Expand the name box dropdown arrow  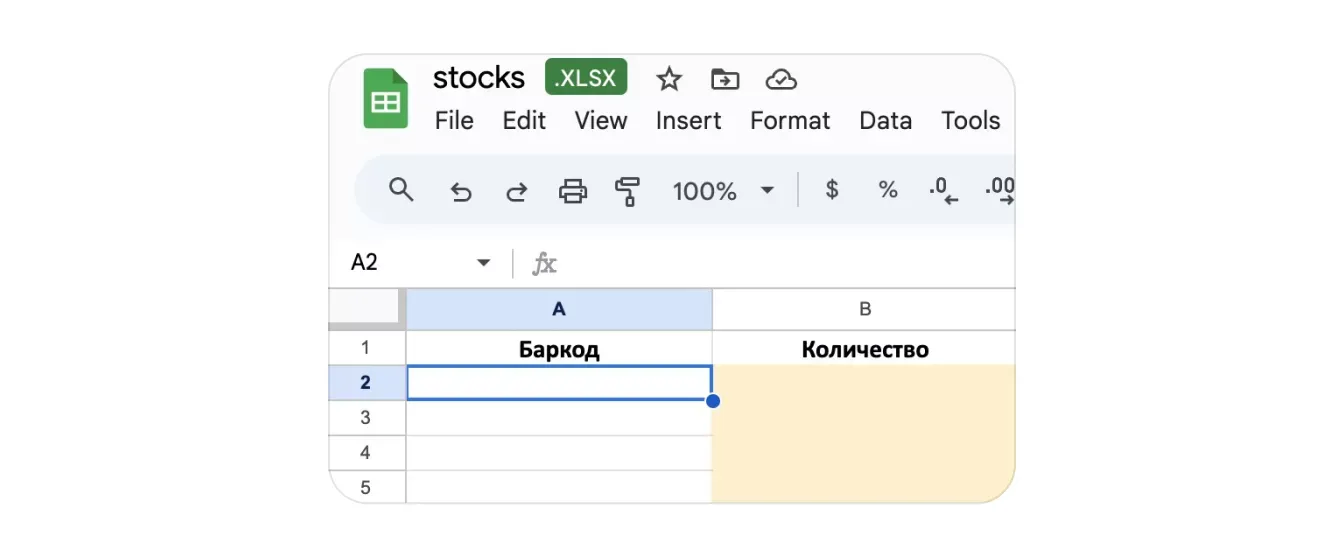[484, 263]
